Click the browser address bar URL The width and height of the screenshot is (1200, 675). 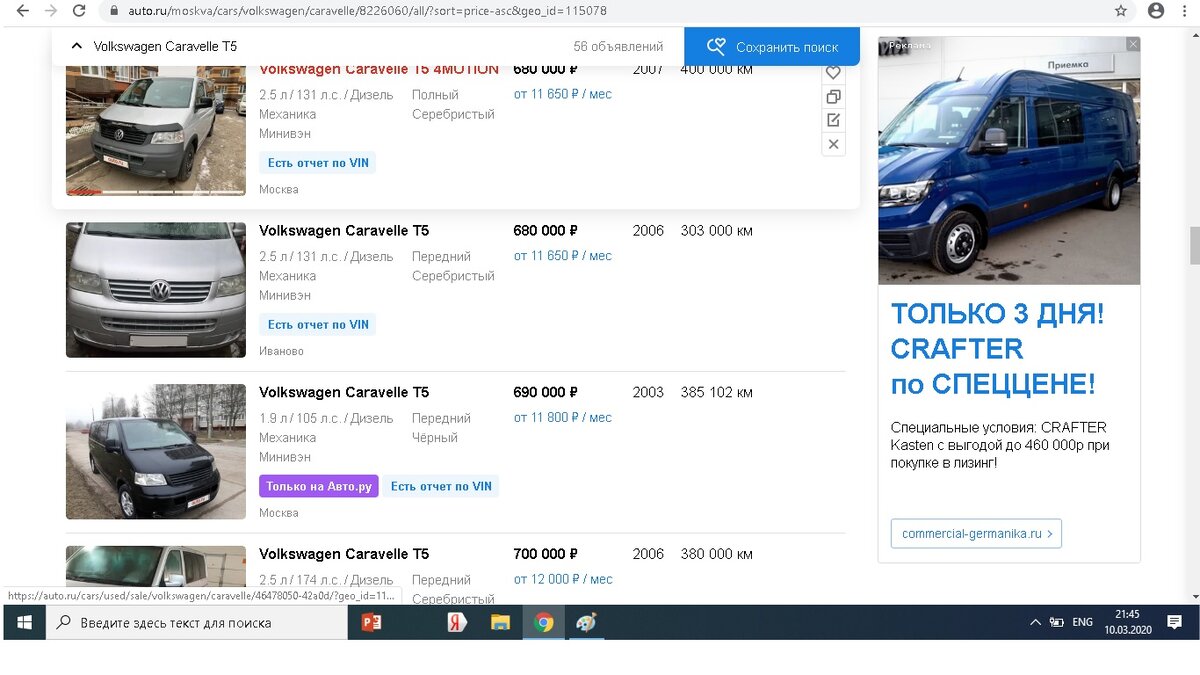point(367,11)
